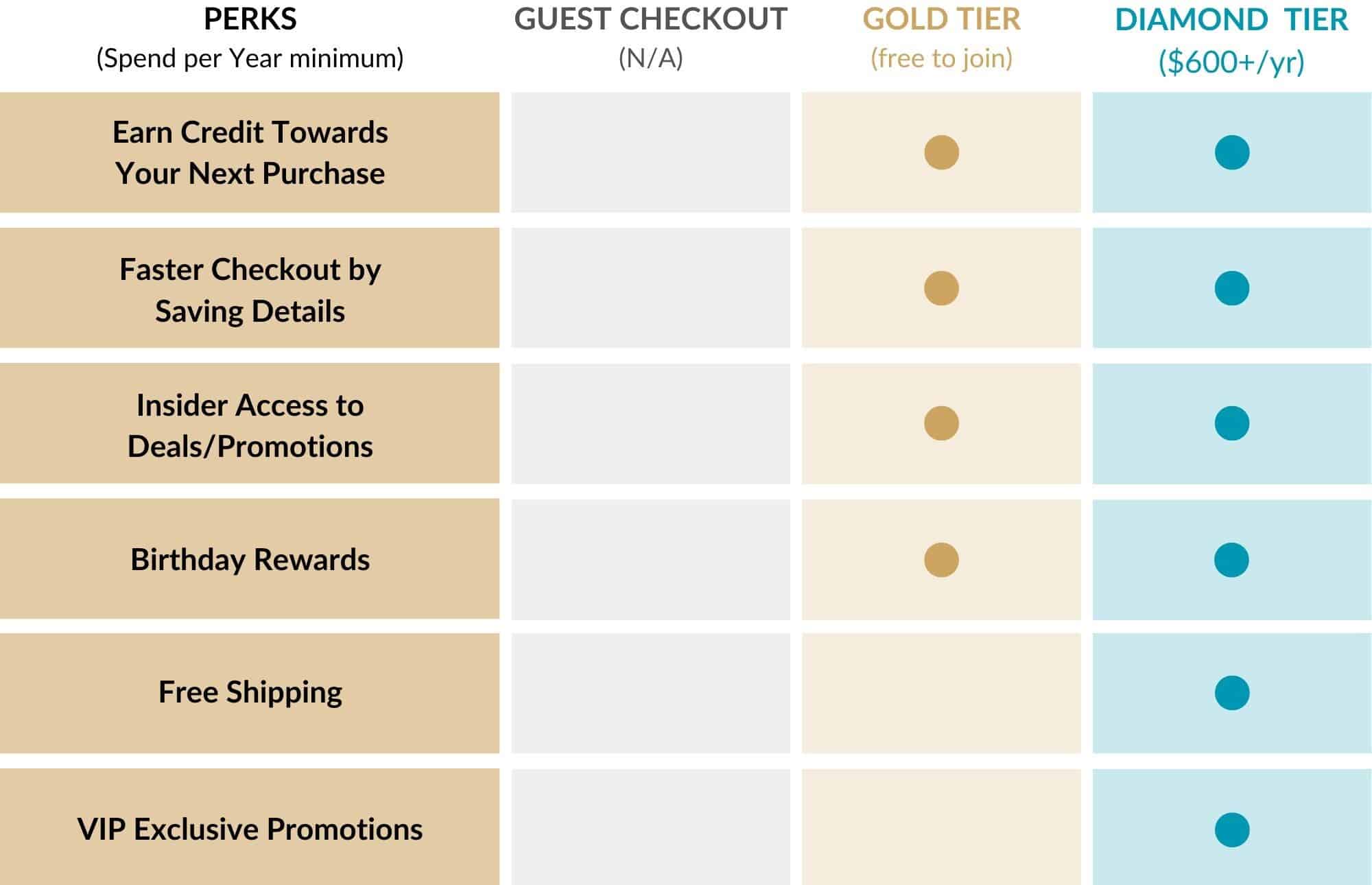Click Gold Tier dot for Birthday Rewards
This screenshot has width=1372, height=885.
(x=941, y=560)
